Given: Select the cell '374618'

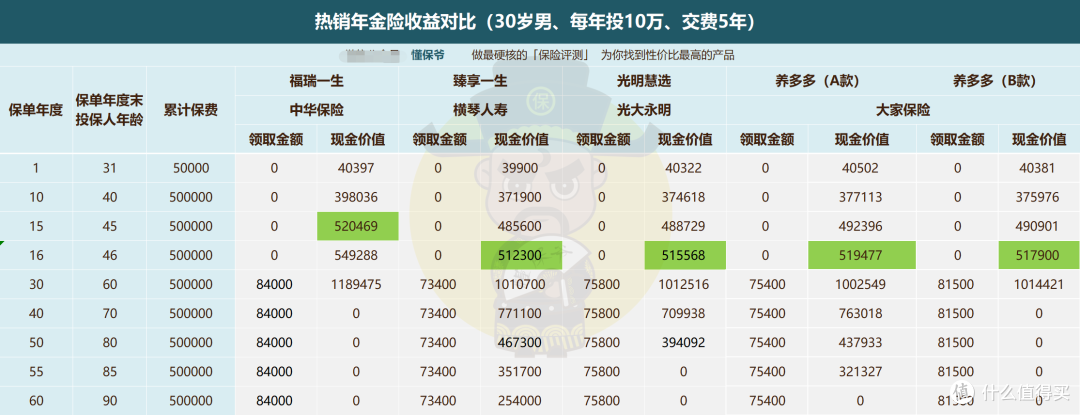Looking at the screenshot, I should 685,197.
